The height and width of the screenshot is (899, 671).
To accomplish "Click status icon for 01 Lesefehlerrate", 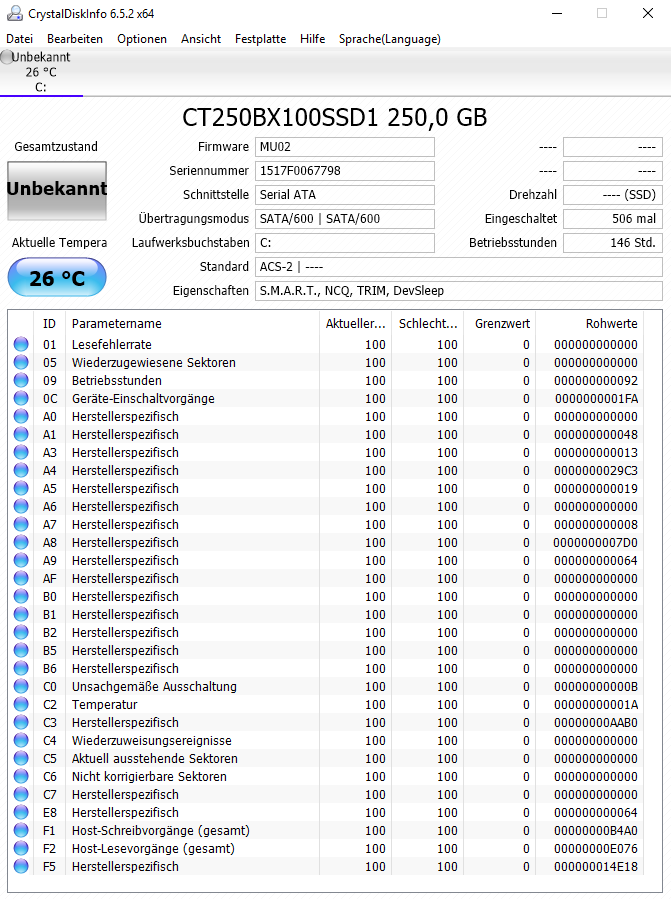I will click(x=21, y=344).
